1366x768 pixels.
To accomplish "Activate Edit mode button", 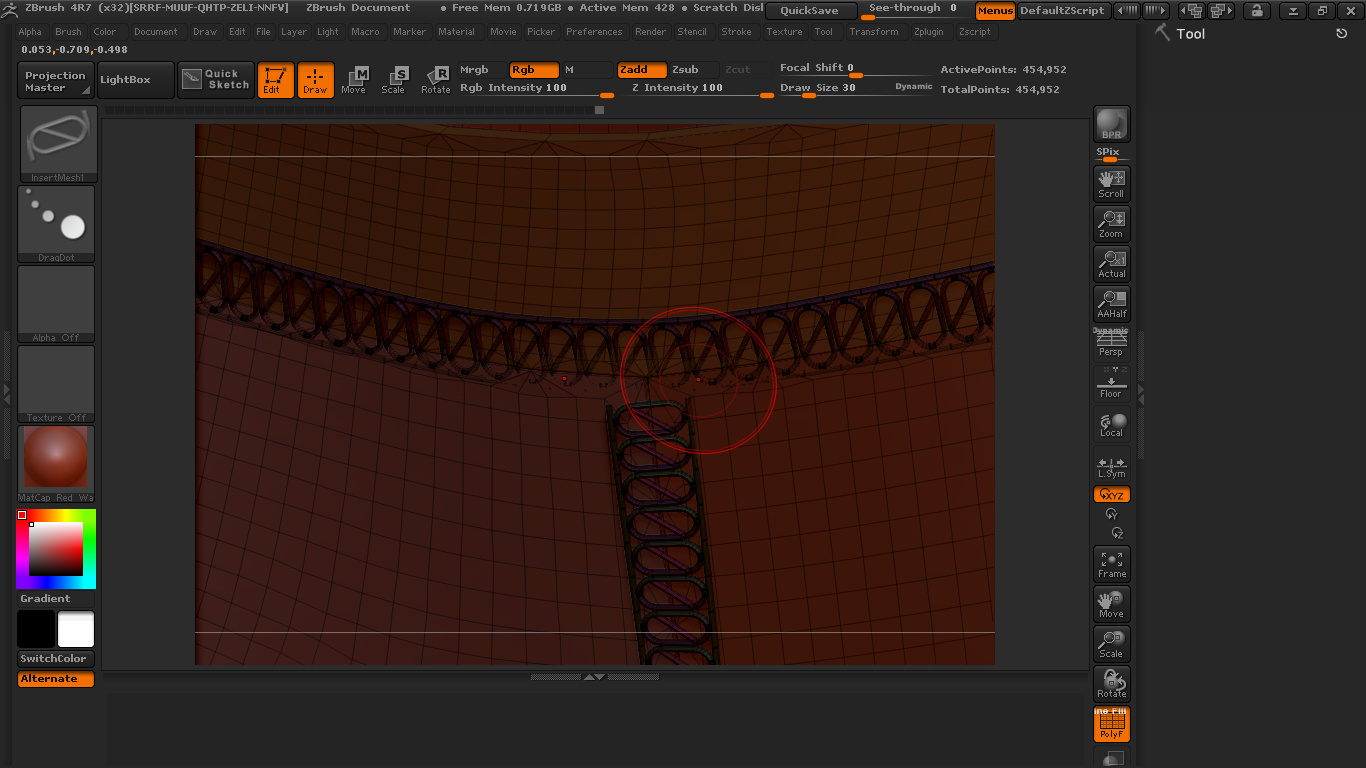I will 275,80.
